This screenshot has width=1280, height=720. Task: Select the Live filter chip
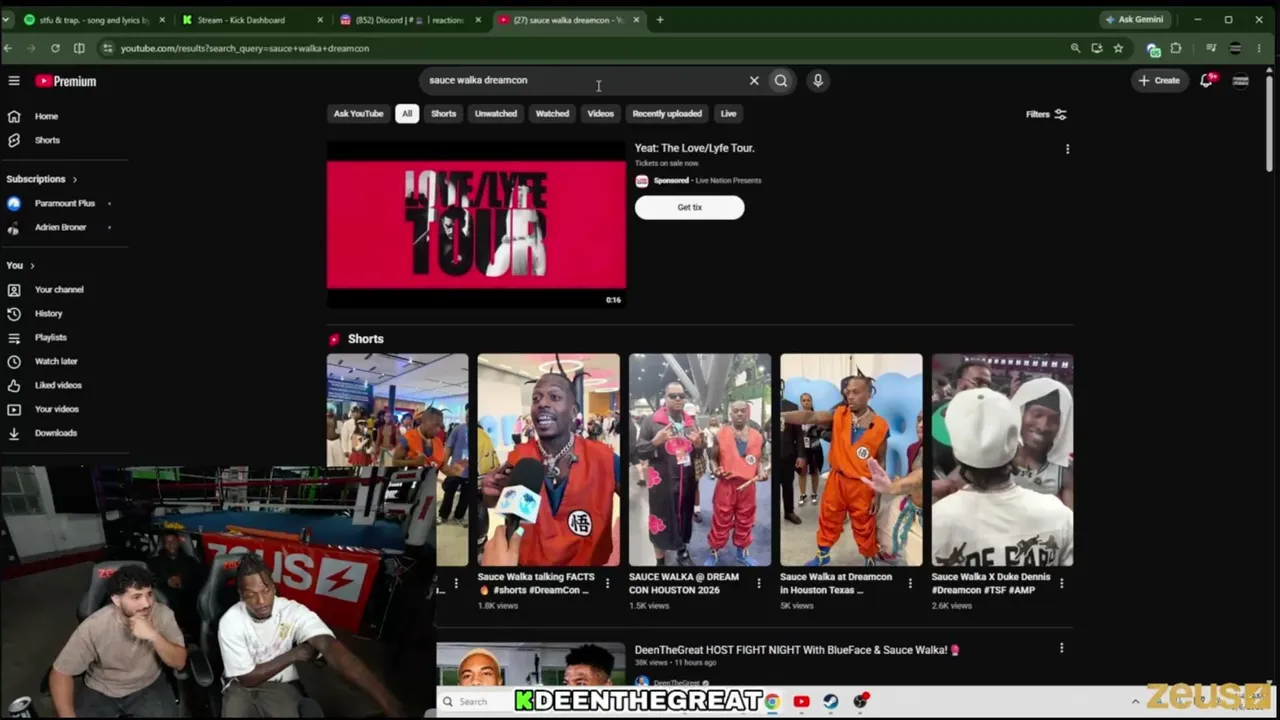pos(728,114)
